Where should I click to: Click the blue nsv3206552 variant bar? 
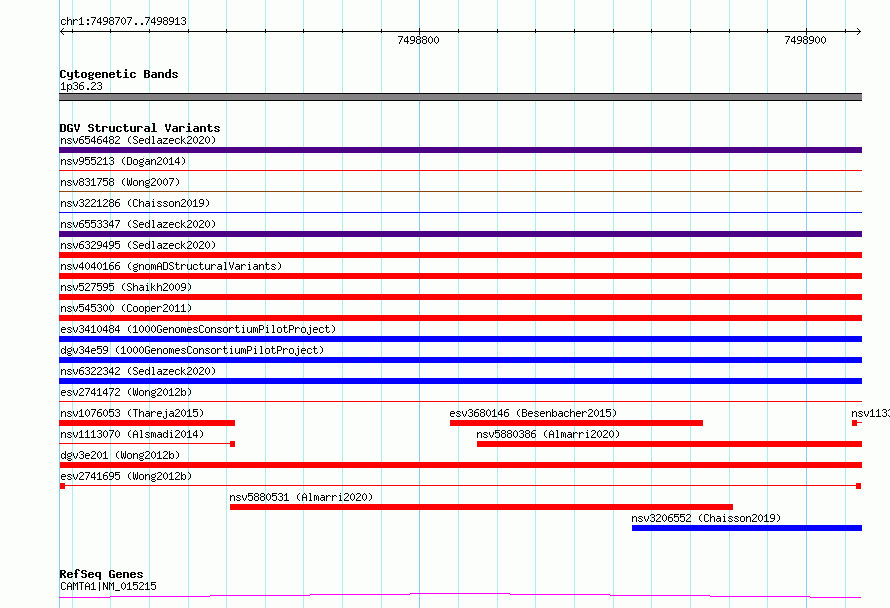[x=747, y=528]
